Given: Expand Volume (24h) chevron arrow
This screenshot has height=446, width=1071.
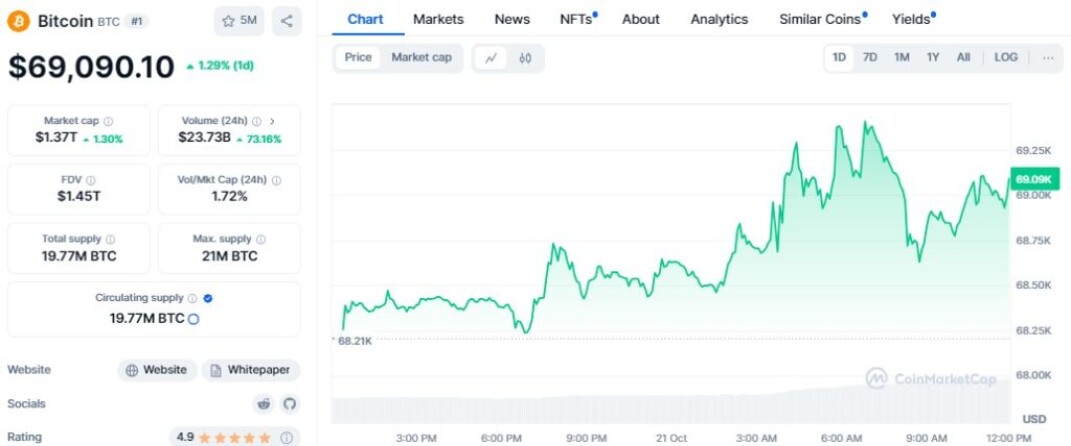Looking at the screenshot, I should click(x=272, y=121).
